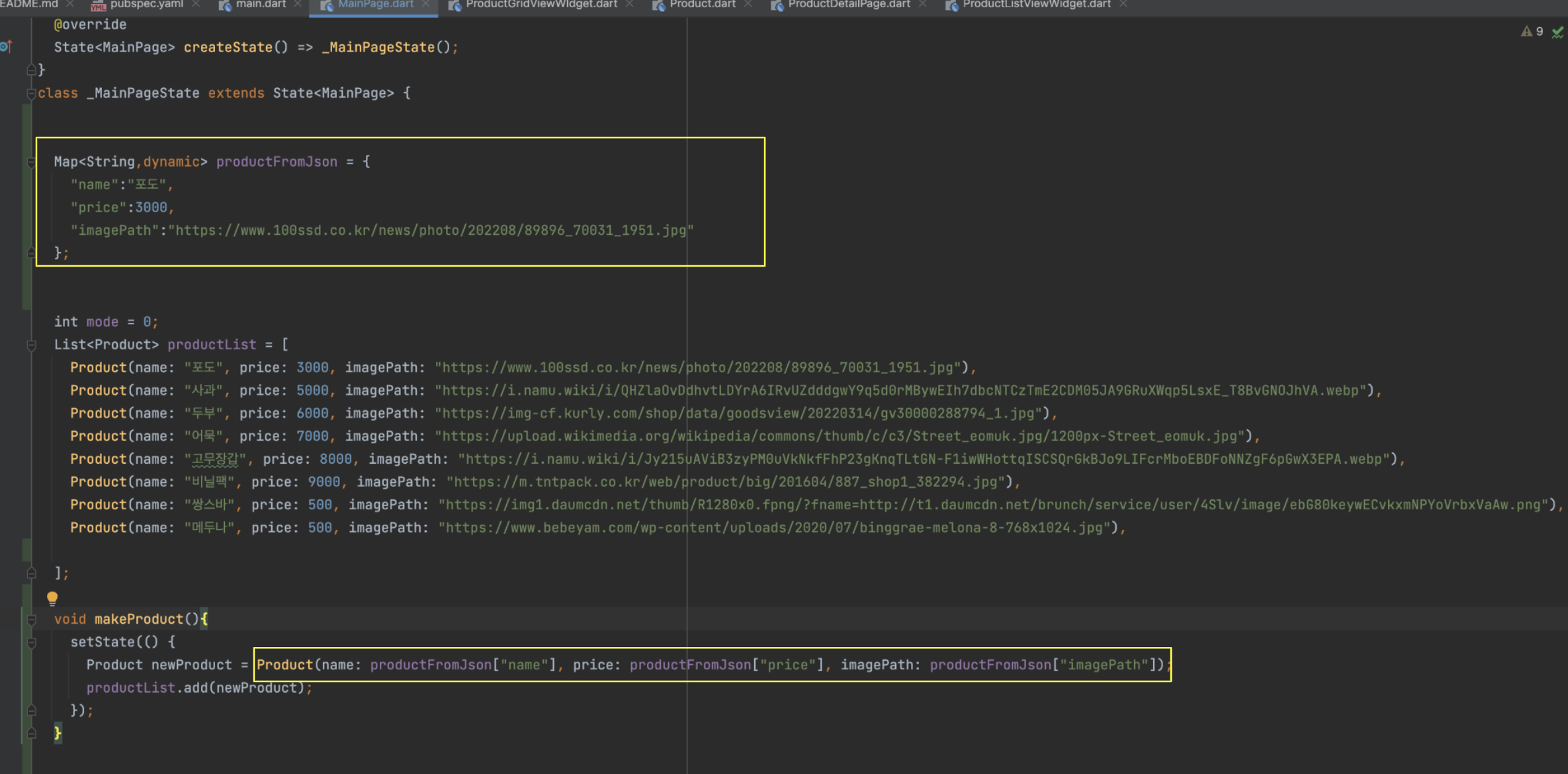The height and width of the screenshot is (774, 1568).
Task: Collapse the _MainPageState class fold
Action: click(31, 93)
